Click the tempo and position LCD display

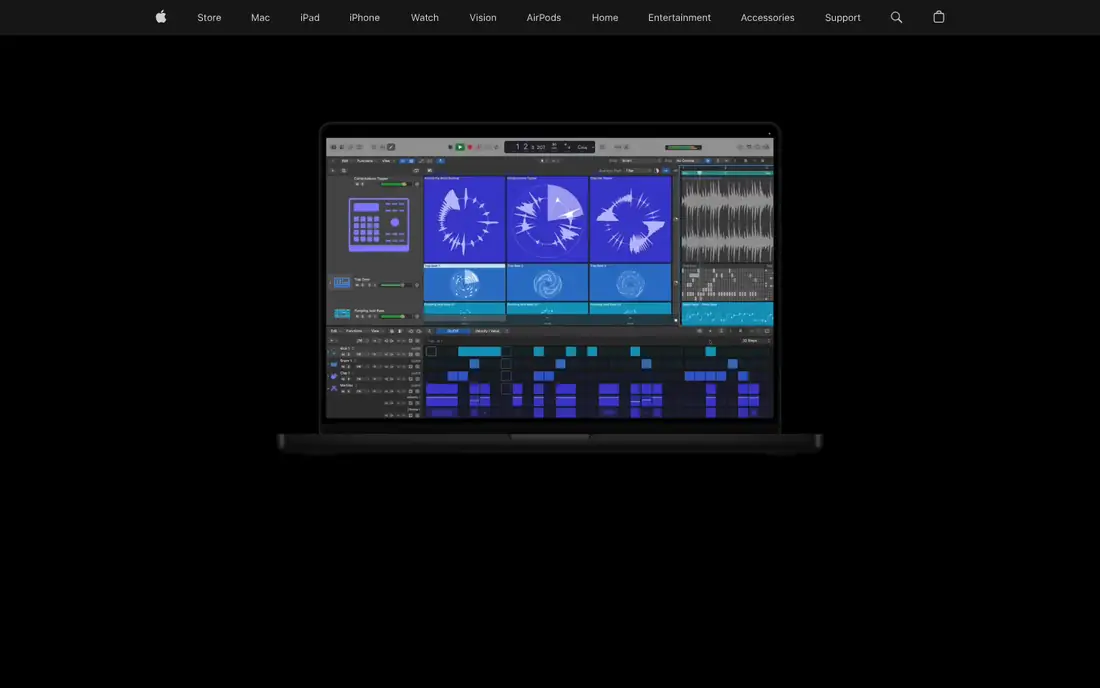(x=549, y=147)
